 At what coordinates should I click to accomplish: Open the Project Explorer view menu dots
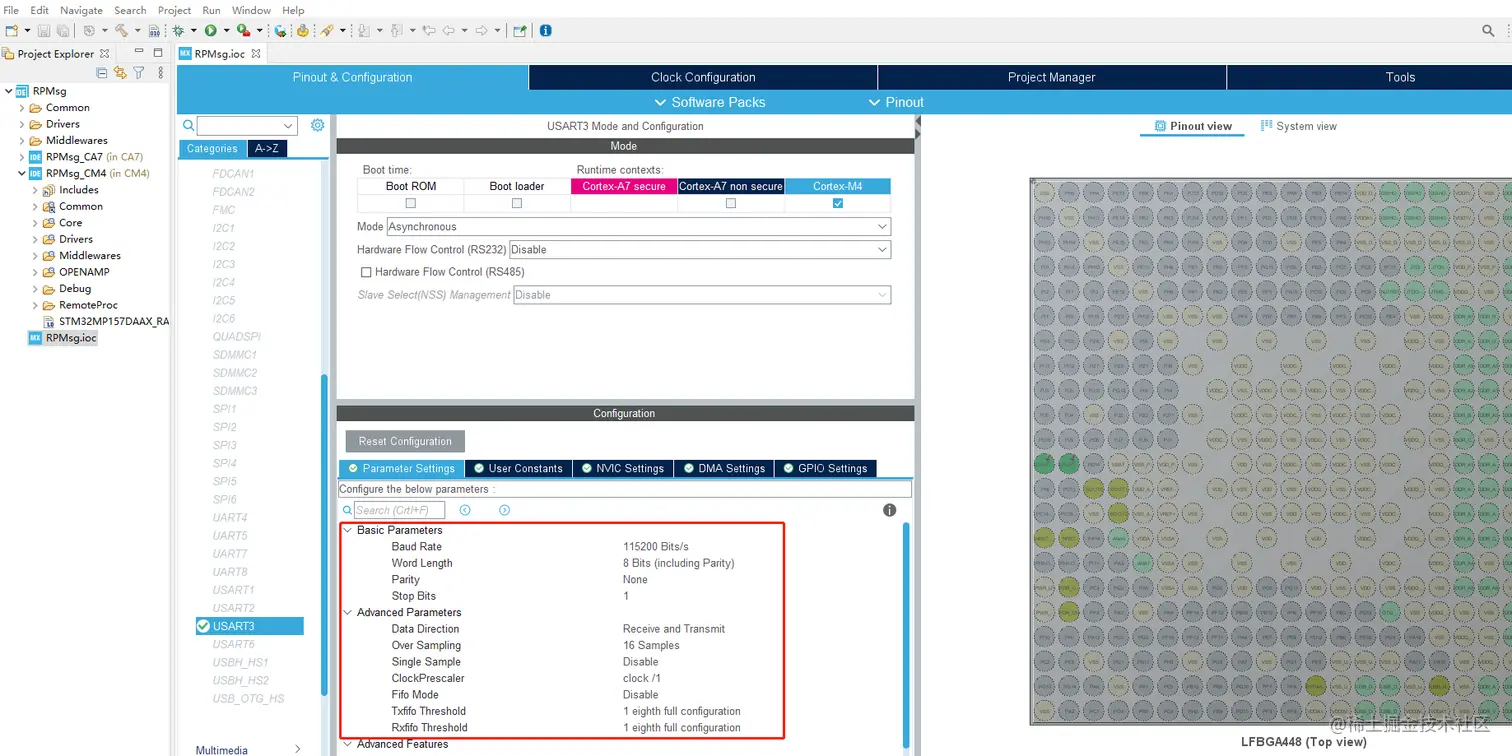(160, 72)
